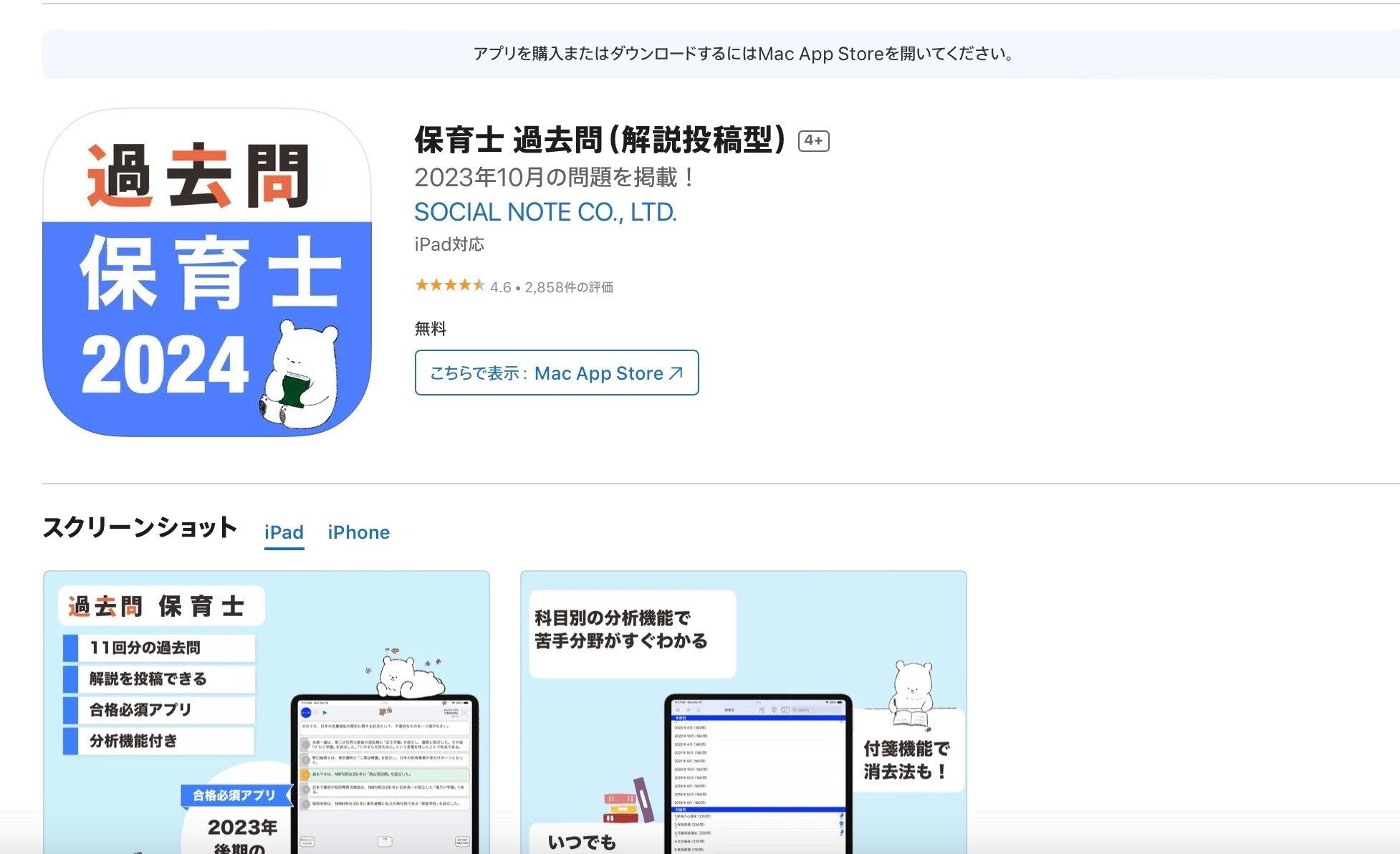
Task: Click the Mac App Store banner message
Action: pos(743,54)
